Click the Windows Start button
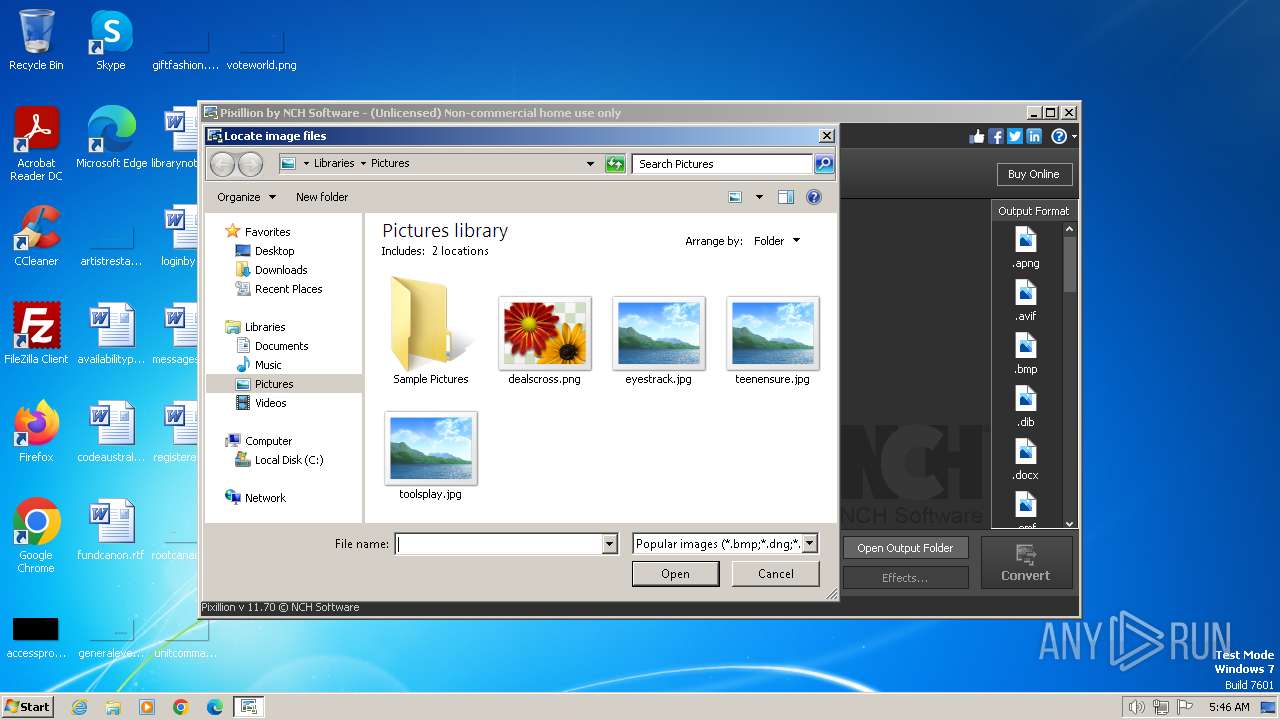The height and width of the screenshot is (720, 1280). (x=28, y=707)
